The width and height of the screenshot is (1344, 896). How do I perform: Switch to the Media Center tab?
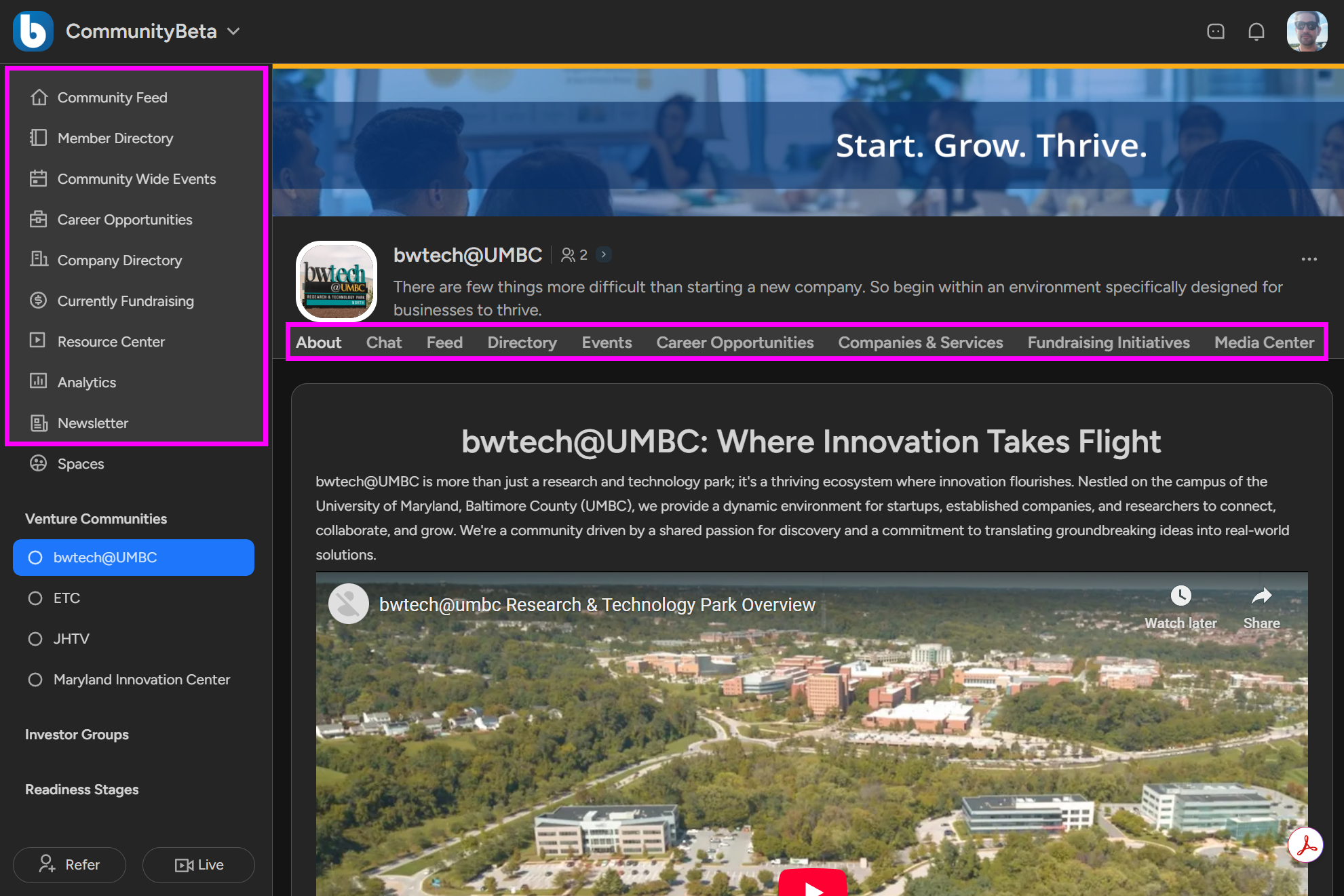[x=1265, y=343]
